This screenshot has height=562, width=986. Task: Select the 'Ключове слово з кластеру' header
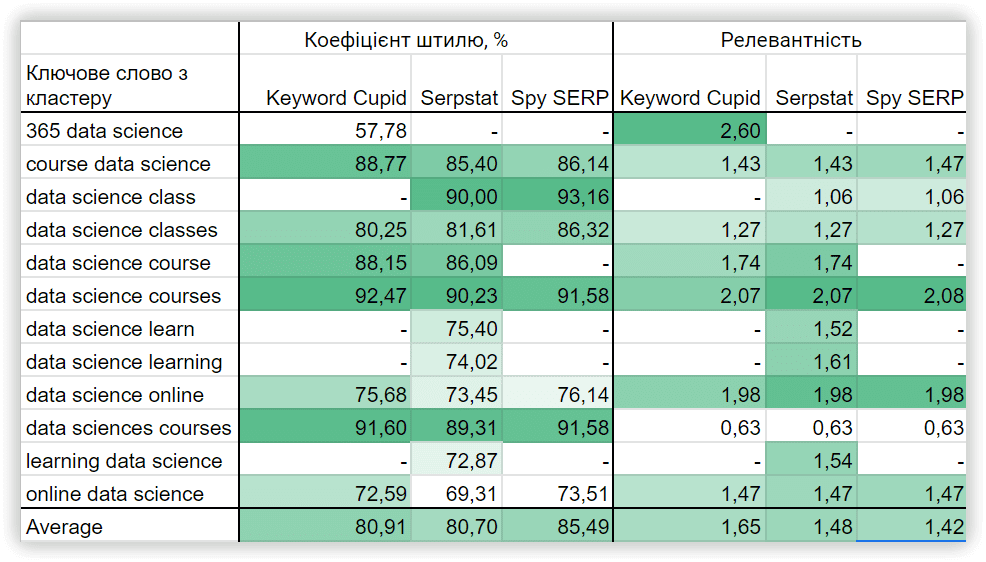pyautogui.click(x=130, y=84)
